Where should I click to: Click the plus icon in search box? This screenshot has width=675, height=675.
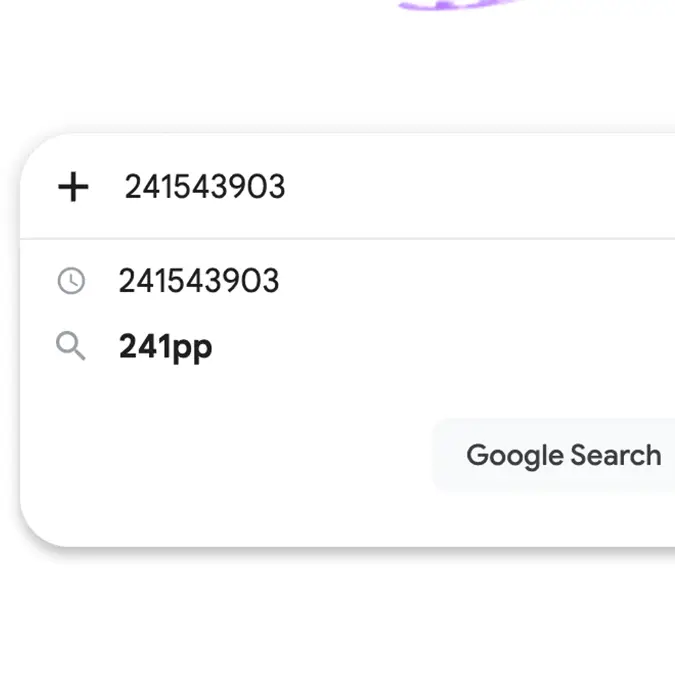[x=73, y=187]
